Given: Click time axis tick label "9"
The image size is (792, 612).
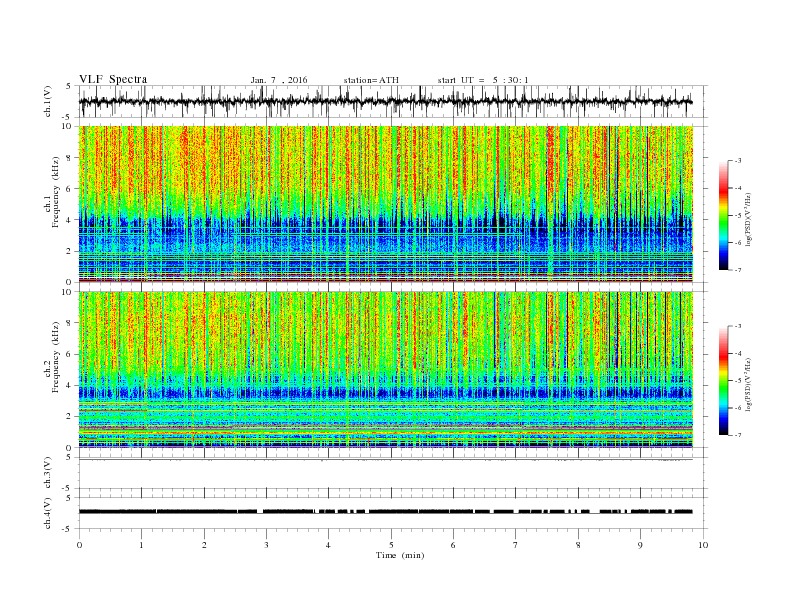Looking at the screenshot, I should (x=640, y=545).
